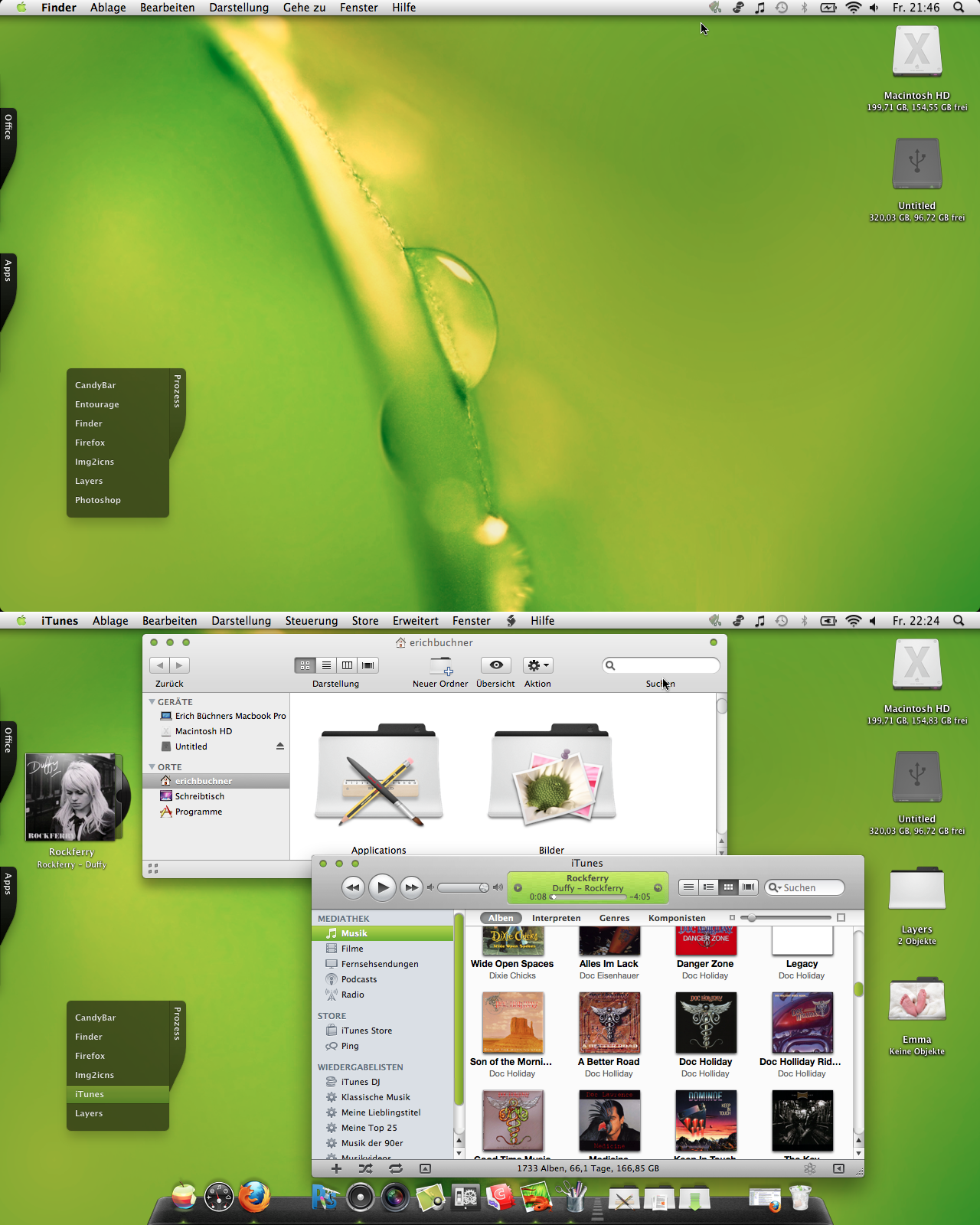Viewport: 980px width, 1225px height.
Task: Switch Finder to column view
Action: (348, 665)
